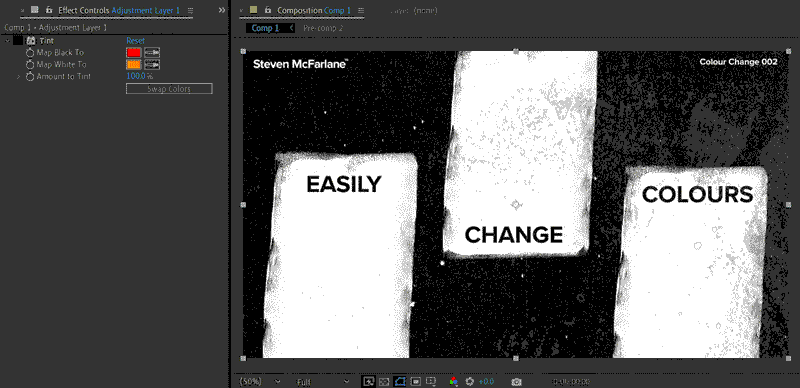Take a snapshot with the camera icon
Viewport: 800px width, 388px height.
(x=516, y=381)
